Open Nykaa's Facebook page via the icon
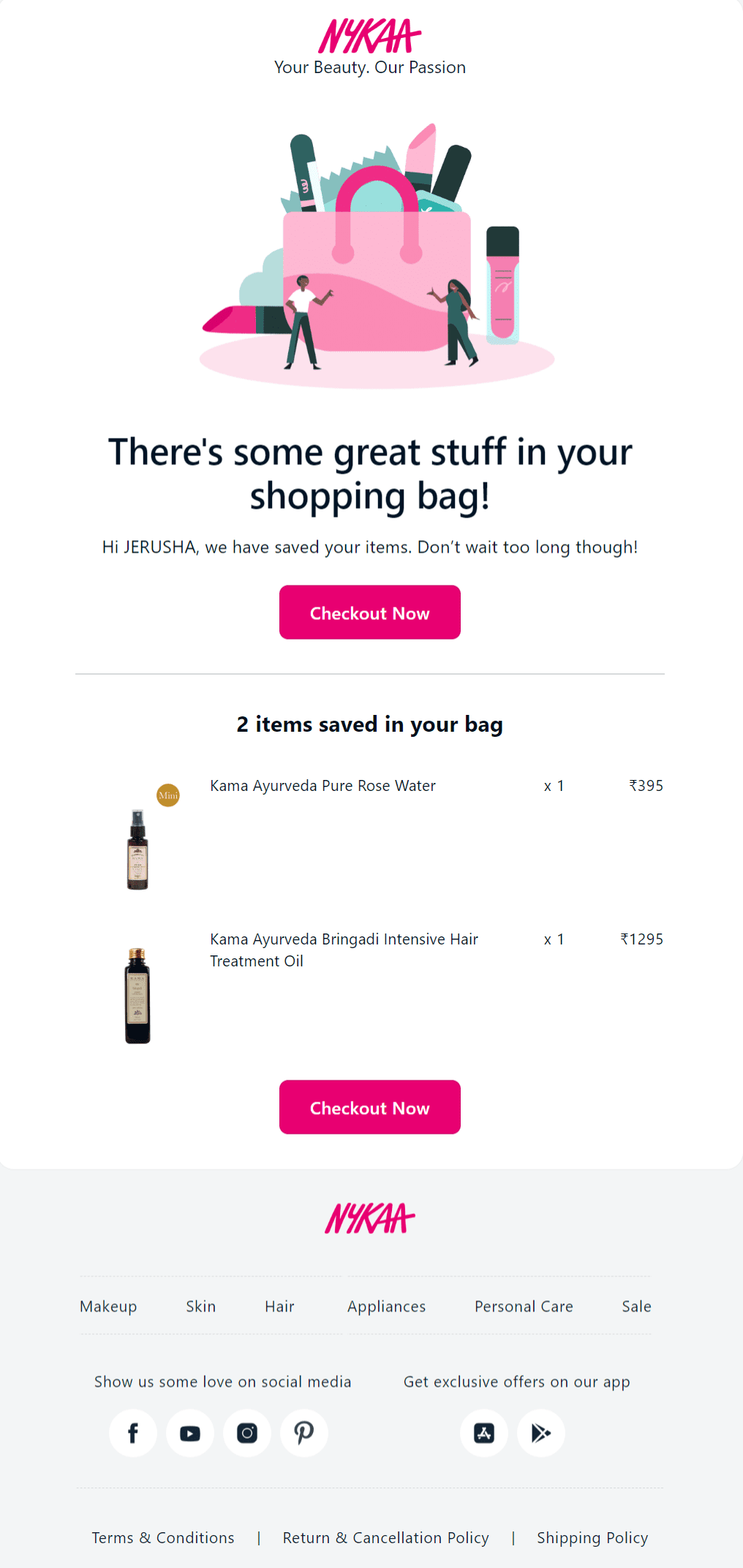 pos(132,1433)
